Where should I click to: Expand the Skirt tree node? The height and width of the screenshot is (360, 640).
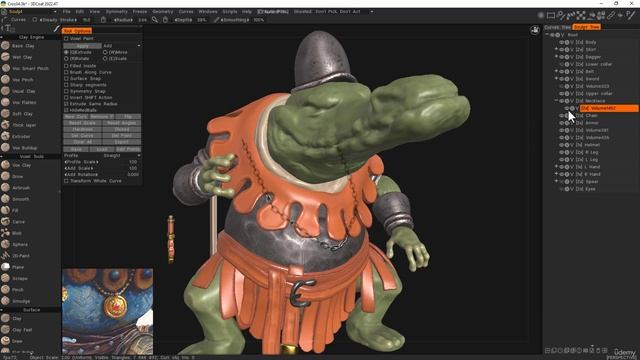coord(556,49)
